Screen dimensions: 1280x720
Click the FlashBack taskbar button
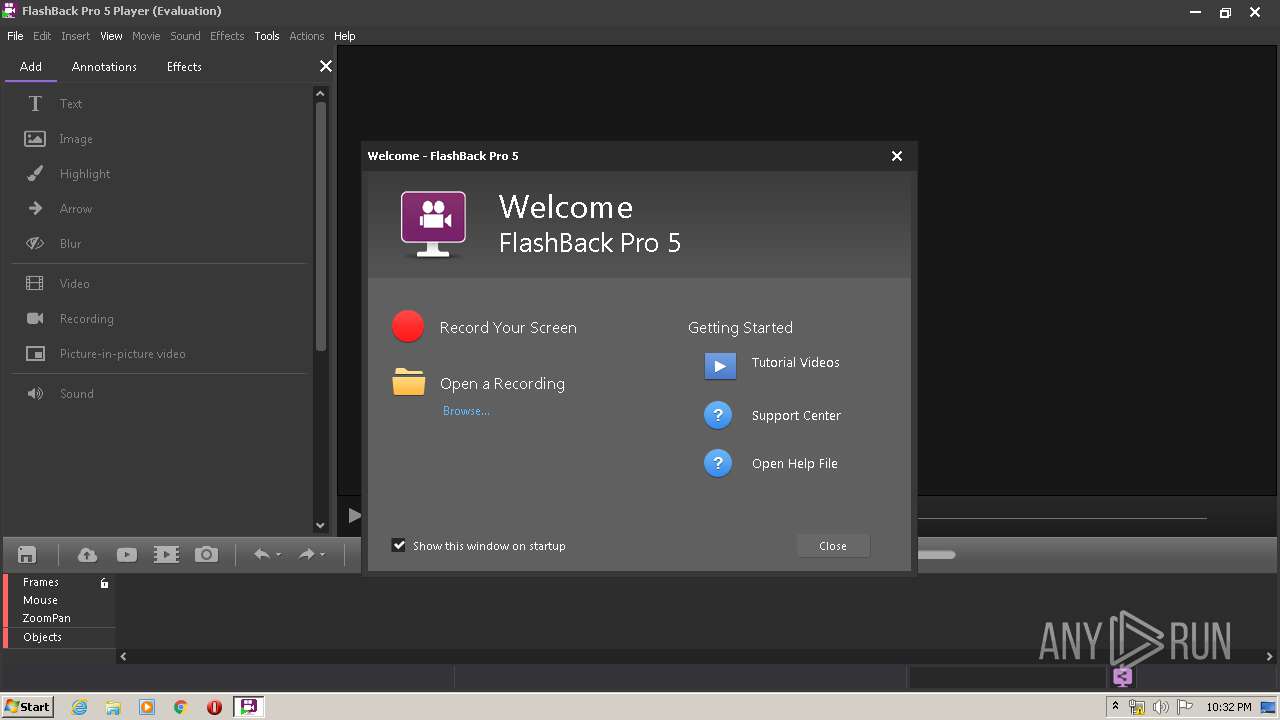coord(248,706)
